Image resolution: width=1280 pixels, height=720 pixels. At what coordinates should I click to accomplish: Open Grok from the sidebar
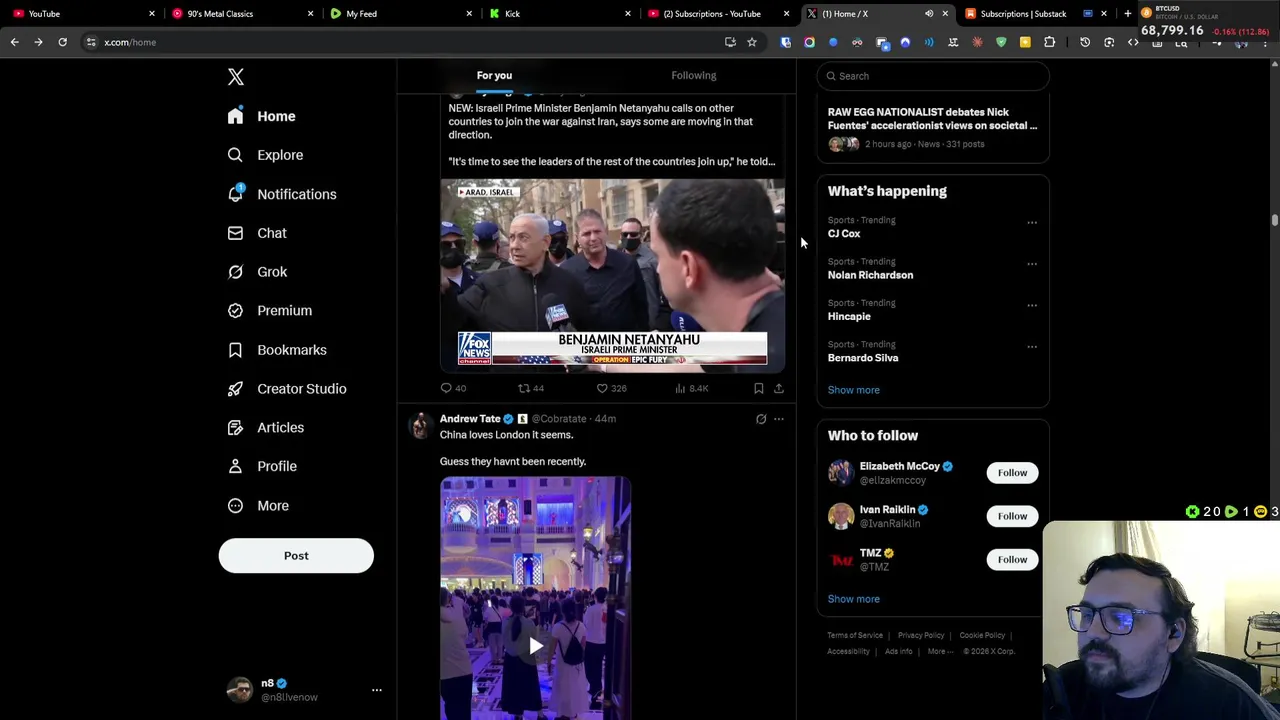(257, 272)
